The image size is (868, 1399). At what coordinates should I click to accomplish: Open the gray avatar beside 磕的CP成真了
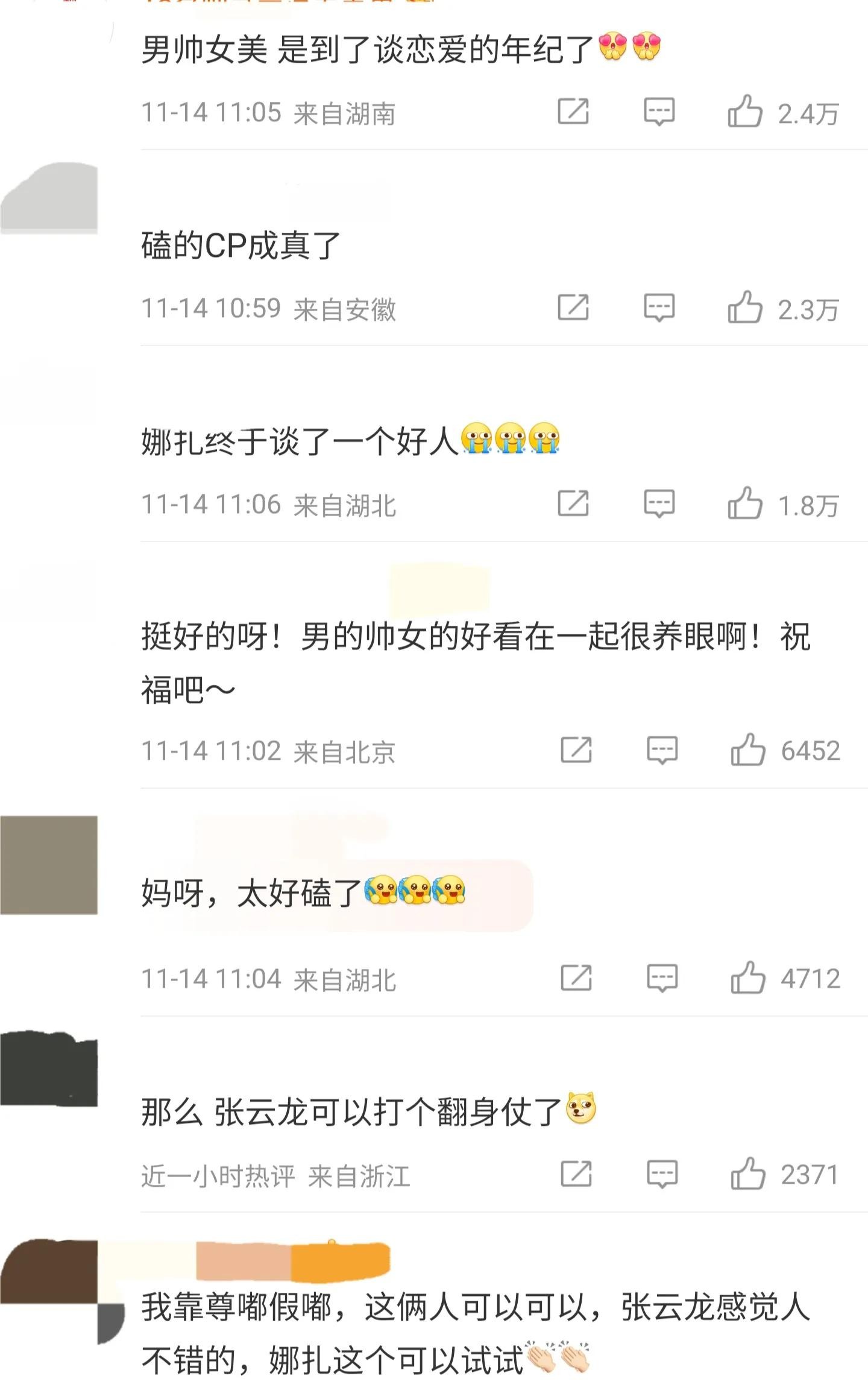(x=49, y=197)
